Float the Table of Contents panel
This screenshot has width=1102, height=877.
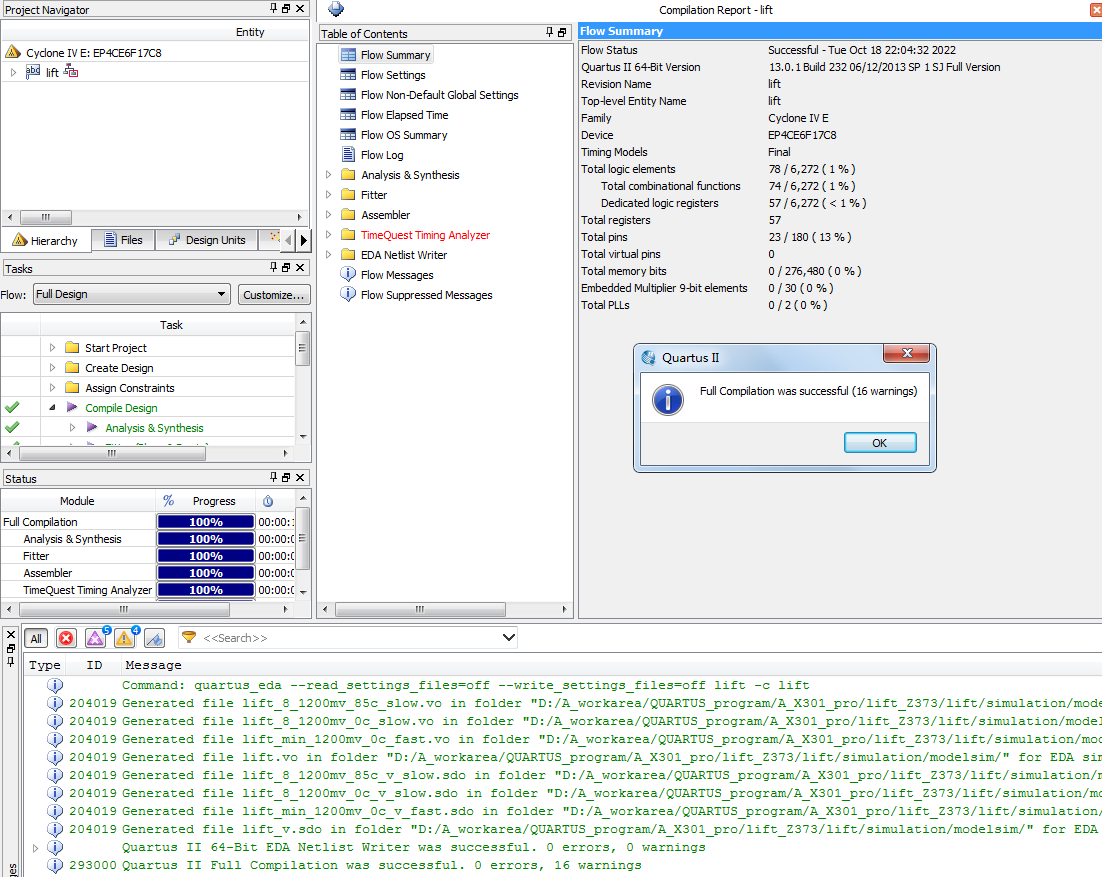(562, 32)
